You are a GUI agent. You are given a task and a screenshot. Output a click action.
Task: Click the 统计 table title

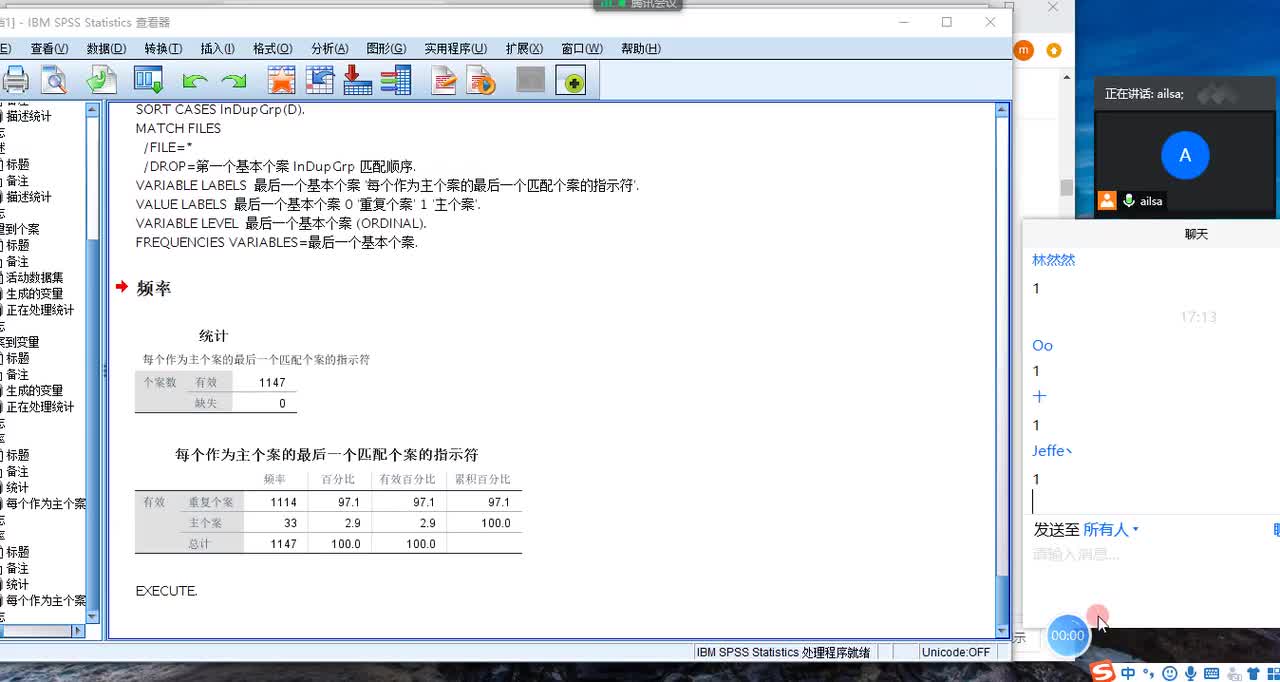coord(213,336)
